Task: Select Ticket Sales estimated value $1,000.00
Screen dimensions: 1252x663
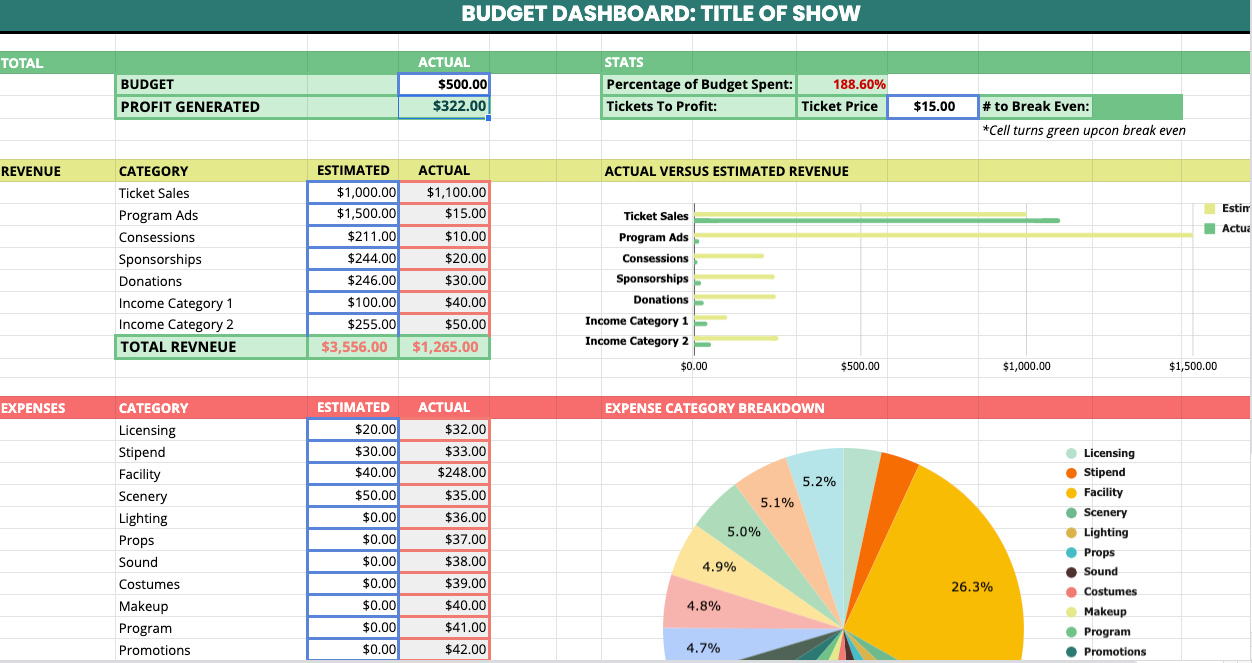Action: [x=353, y=192]
